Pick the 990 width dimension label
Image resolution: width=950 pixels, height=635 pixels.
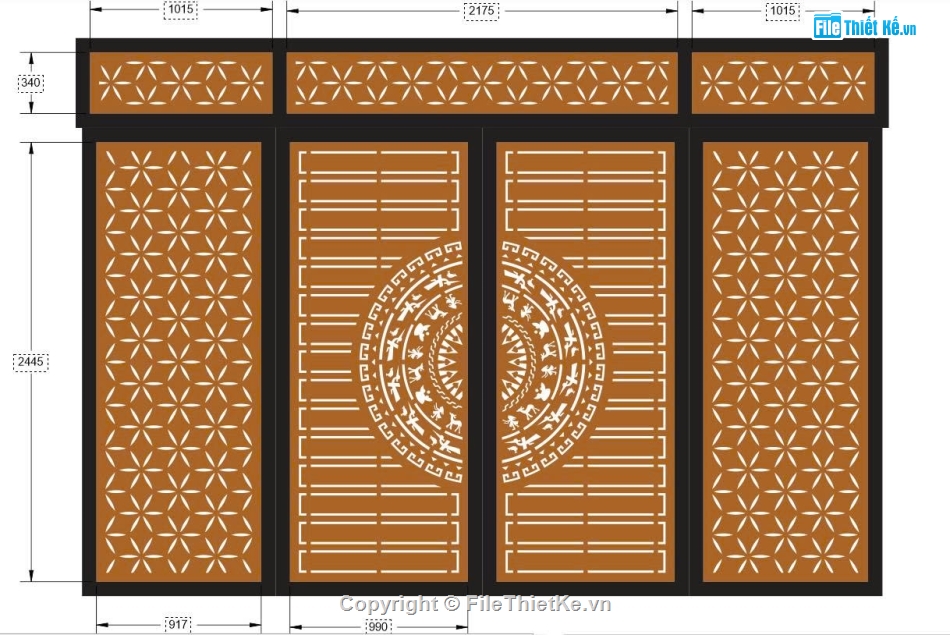pyautogui.click(x=377, y=626)
